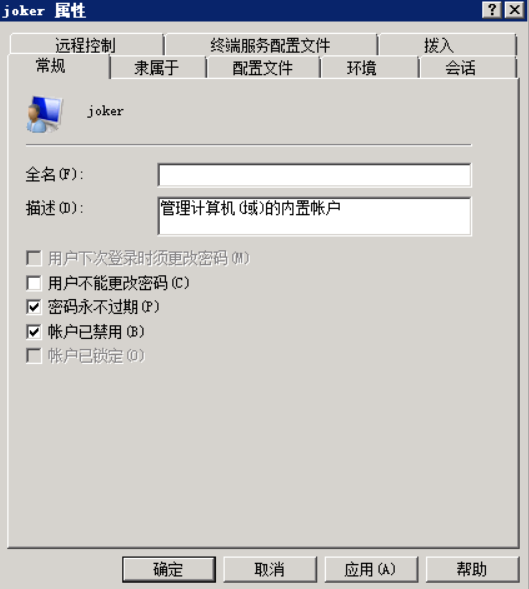This screenshot has width=529, height=589.
Task: Close the joker 属性 dialog window
Action: pyautogui.click(x=514, y=10)
